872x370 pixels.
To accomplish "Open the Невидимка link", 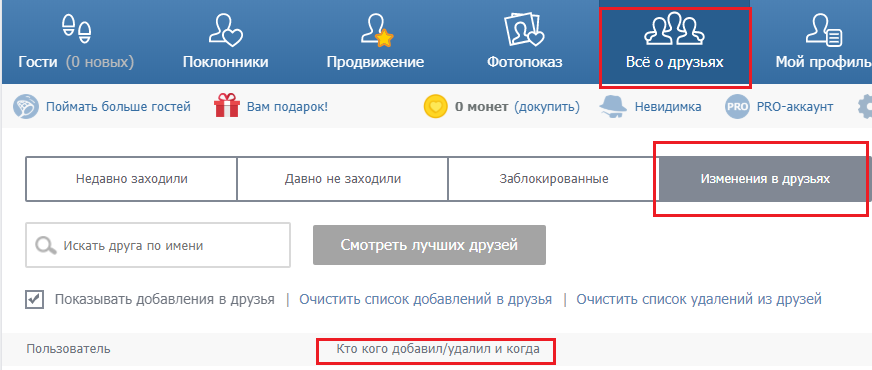I will [x=667, y=106].
